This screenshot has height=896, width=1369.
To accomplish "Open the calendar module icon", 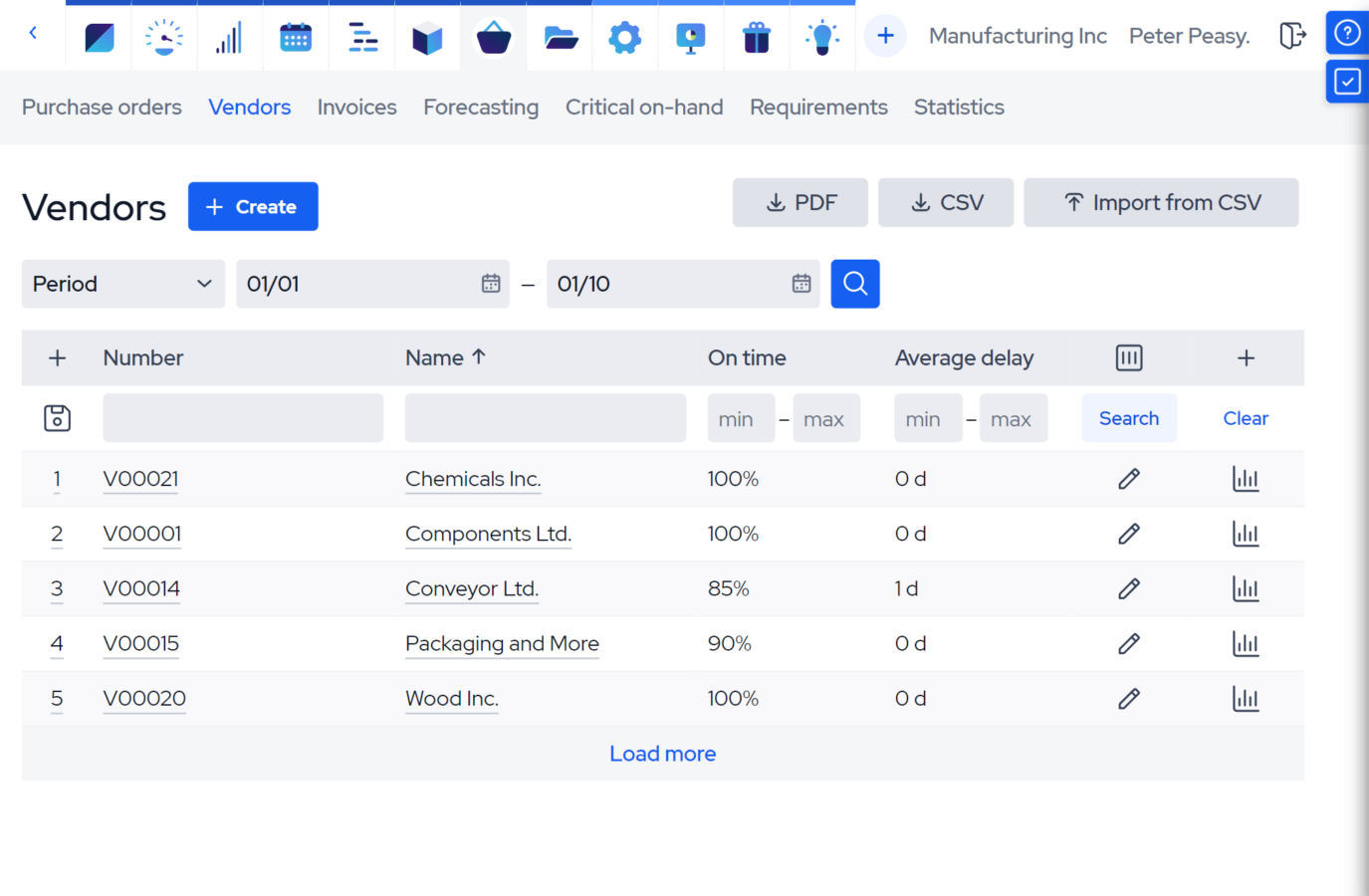I will coord(296,36).
